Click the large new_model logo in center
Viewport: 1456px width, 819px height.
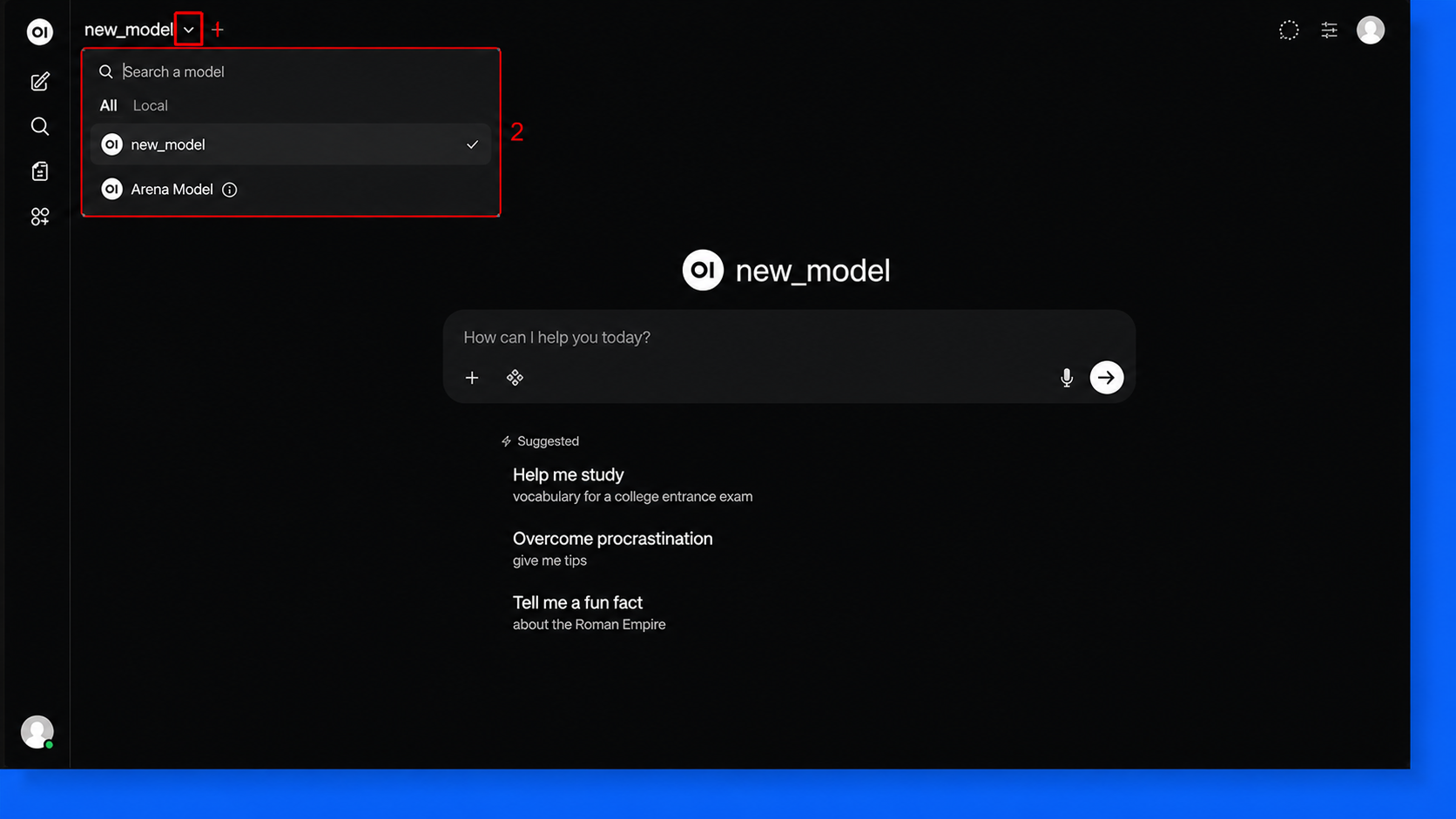pos(703,270)
